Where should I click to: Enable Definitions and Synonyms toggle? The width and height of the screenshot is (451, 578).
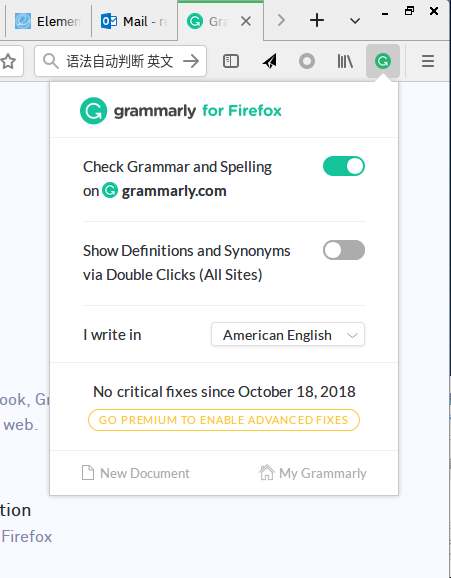pos(344,250)
